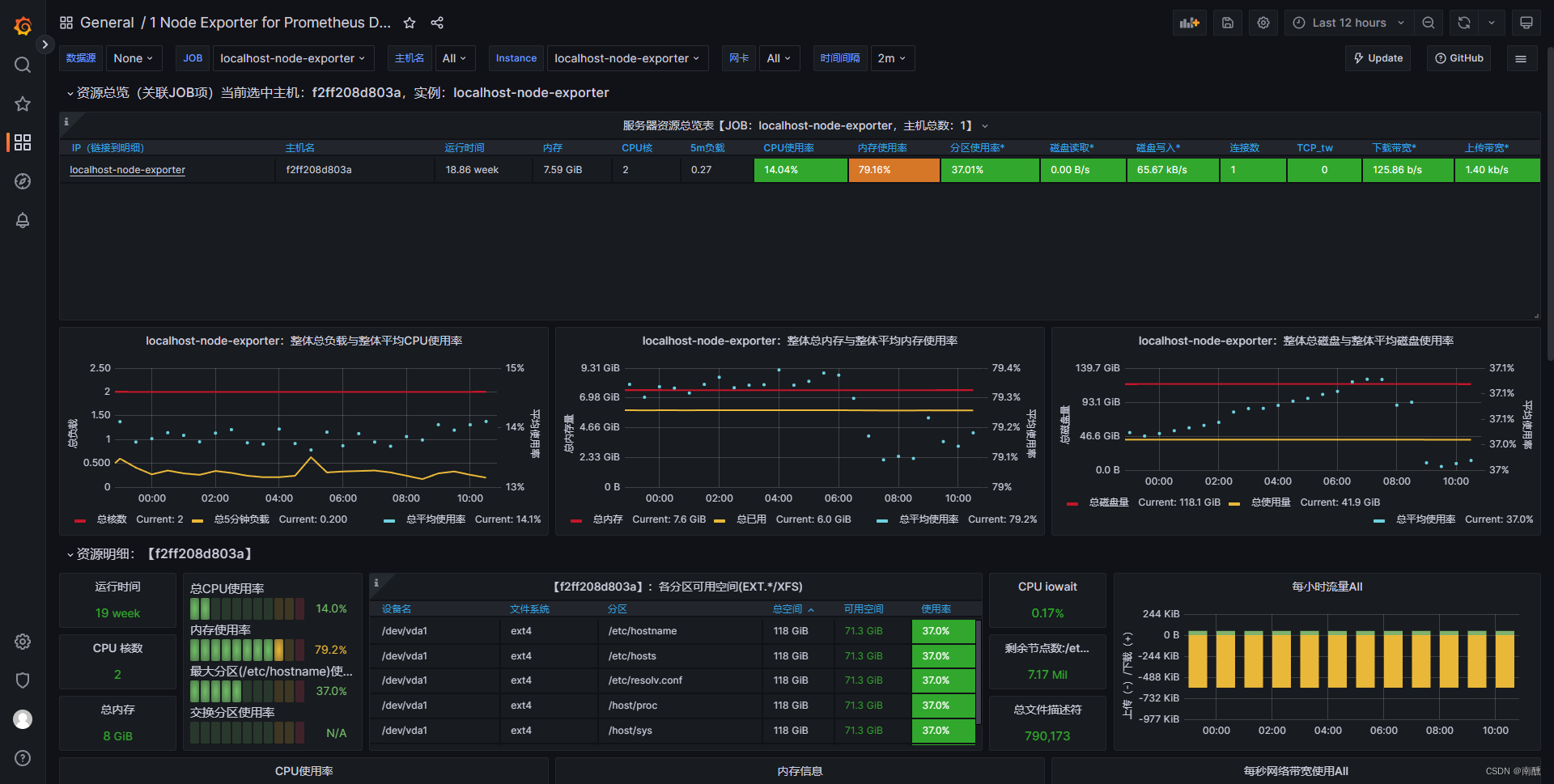Save the dashboard with the save icon

[x=1227, y=22]
